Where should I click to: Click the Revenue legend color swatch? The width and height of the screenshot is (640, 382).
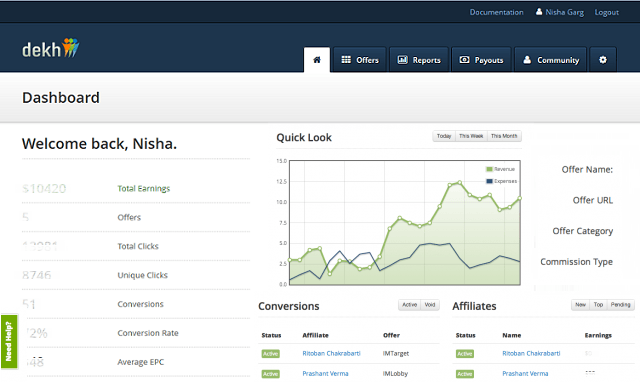[x=489, y=169]
